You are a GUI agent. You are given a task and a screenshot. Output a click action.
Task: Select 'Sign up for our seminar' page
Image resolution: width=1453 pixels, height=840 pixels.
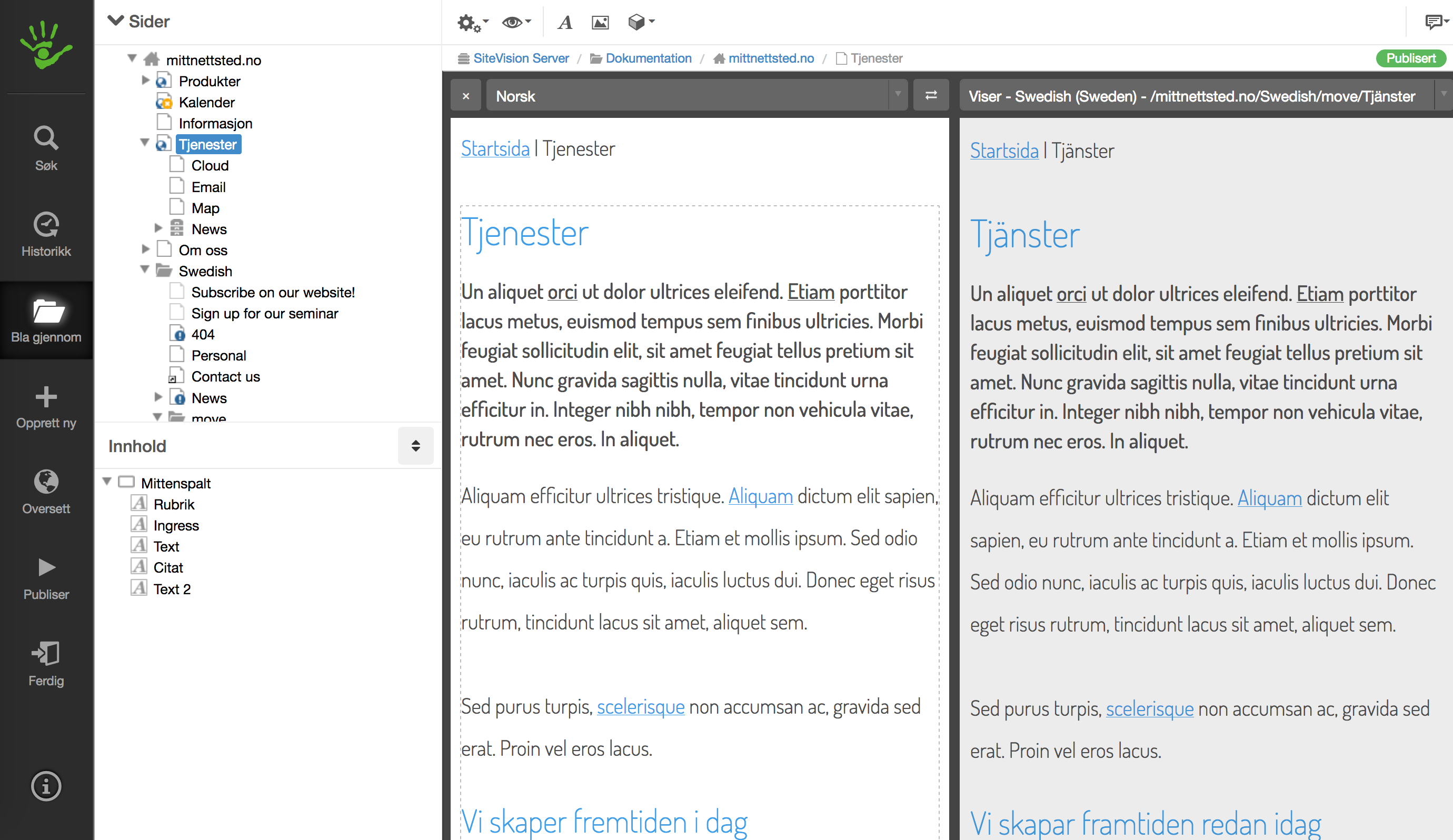tap(265, 314)
